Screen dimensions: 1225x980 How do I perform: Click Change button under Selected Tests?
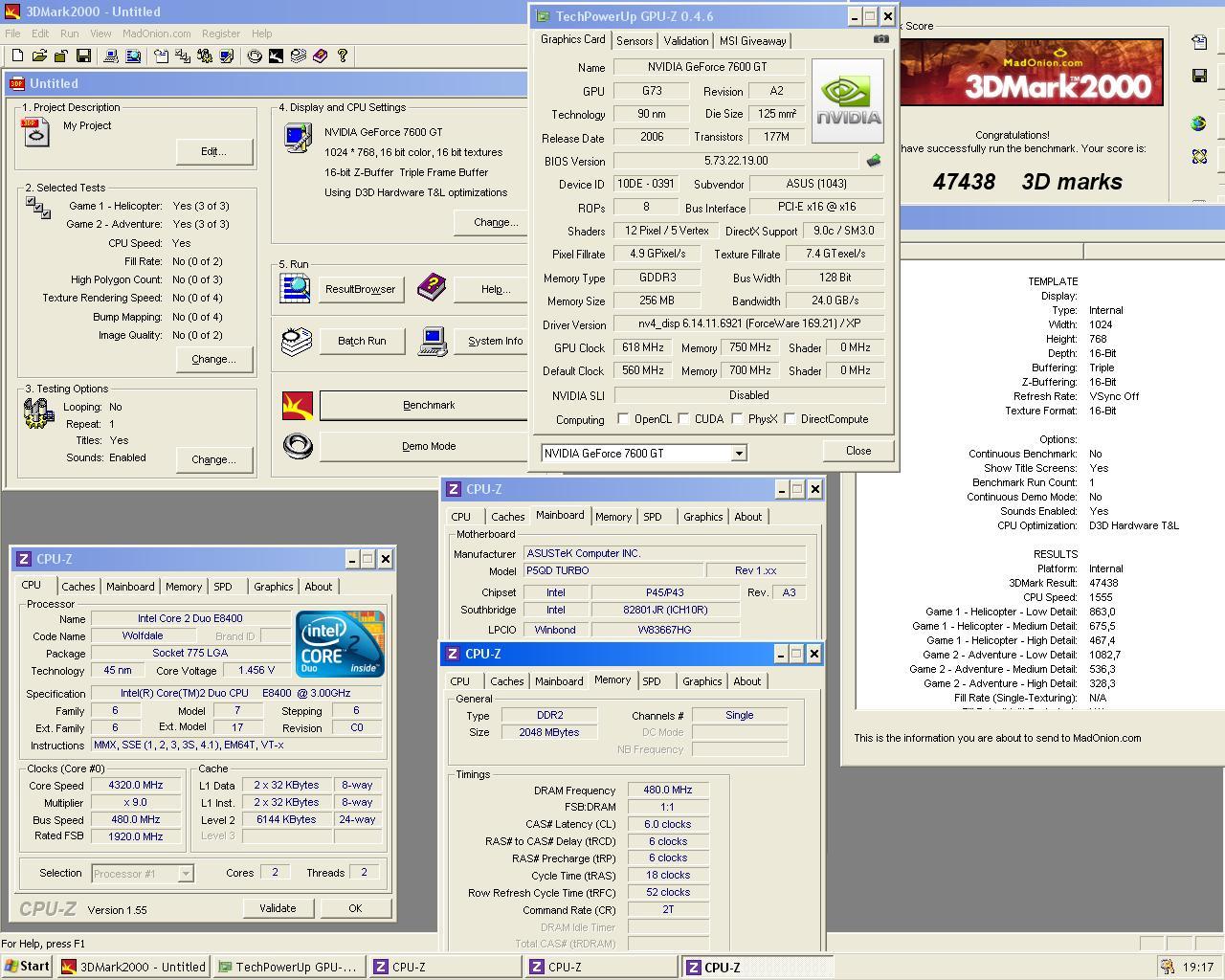point(214,359)
